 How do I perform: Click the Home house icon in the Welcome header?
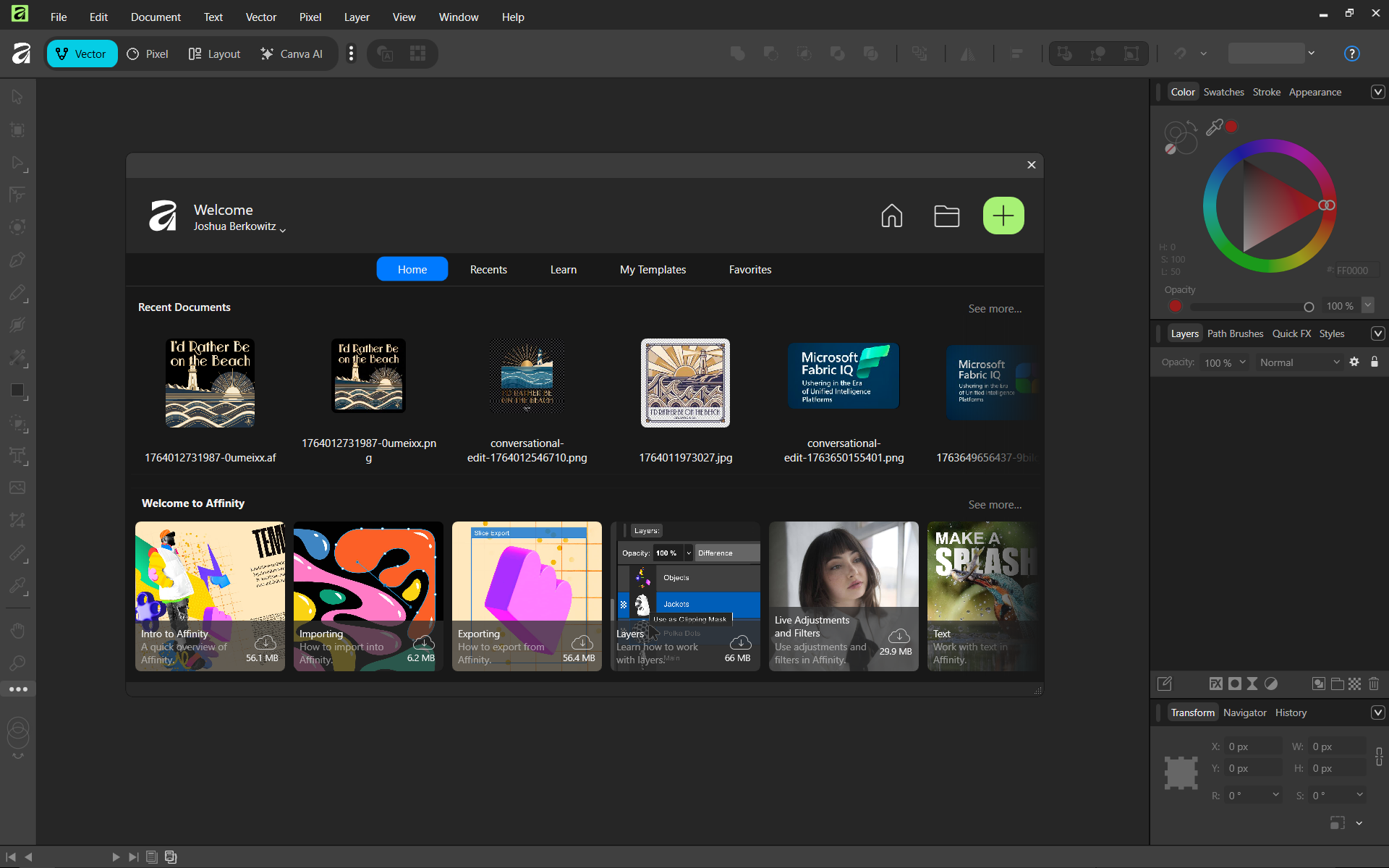pyautogui.click(x=891, y=216)
